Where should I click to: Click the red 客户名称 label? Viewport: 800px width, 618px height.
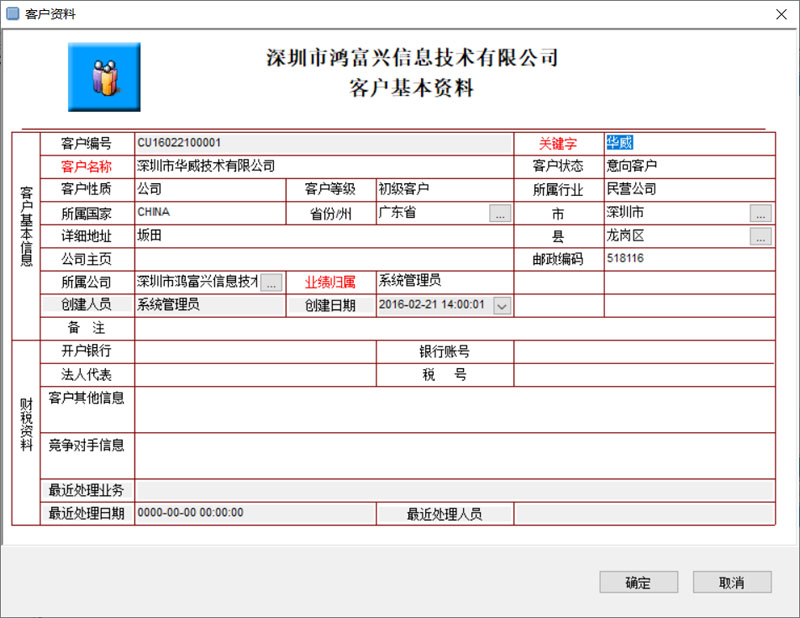[x=86, y=166]
